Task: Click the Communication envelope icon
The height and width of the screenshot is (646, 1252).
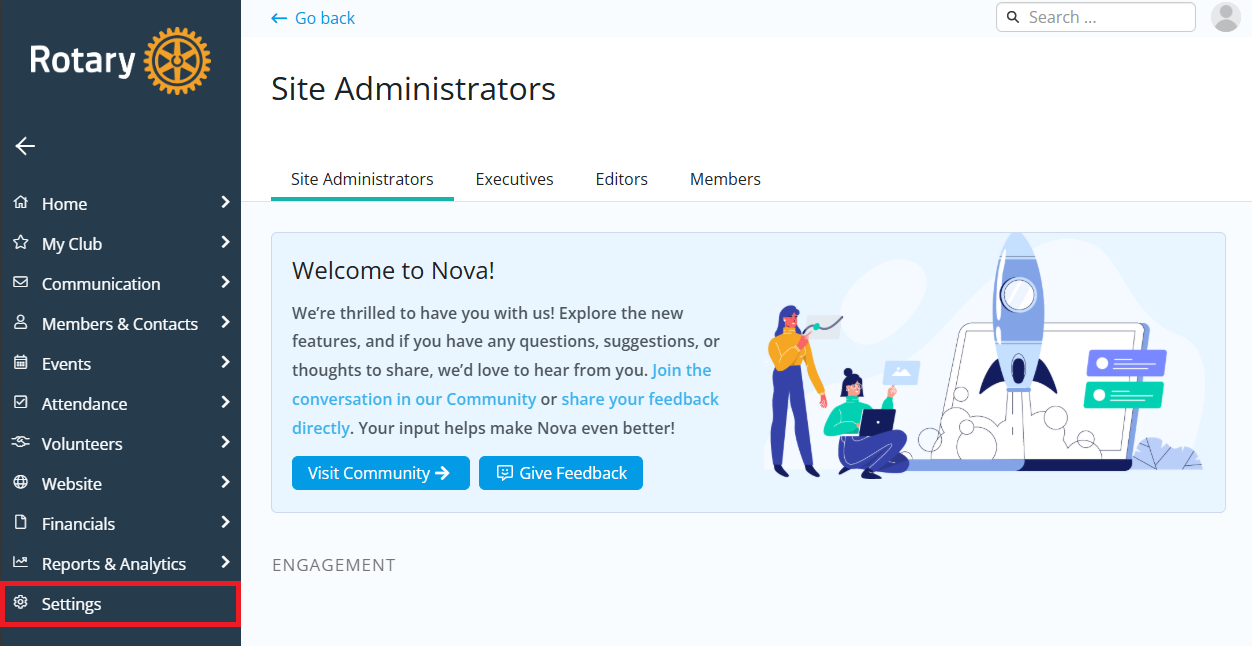Action: point(20,283)
